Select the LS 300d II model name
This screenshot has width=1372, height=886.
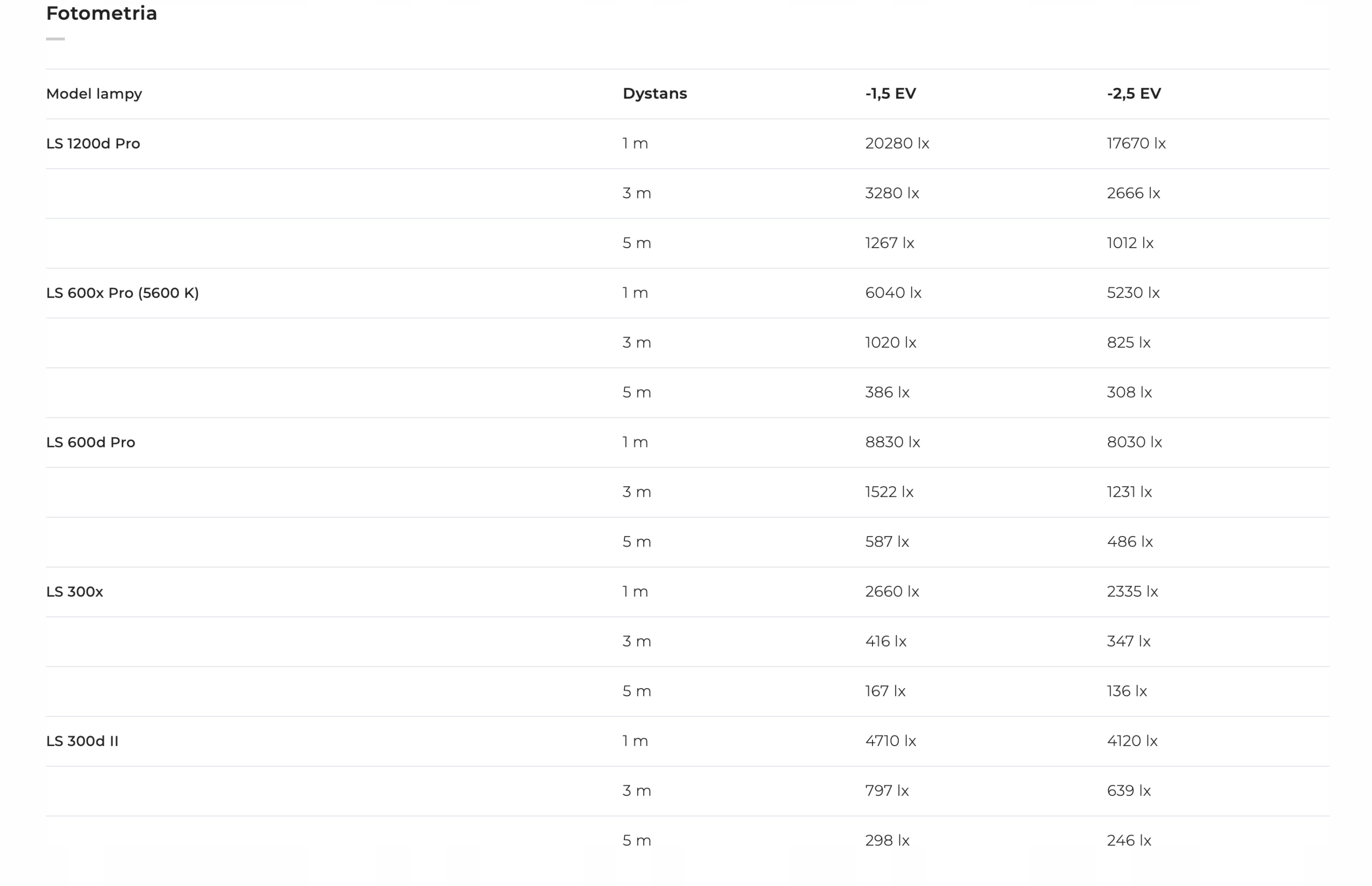pos(82,741)
